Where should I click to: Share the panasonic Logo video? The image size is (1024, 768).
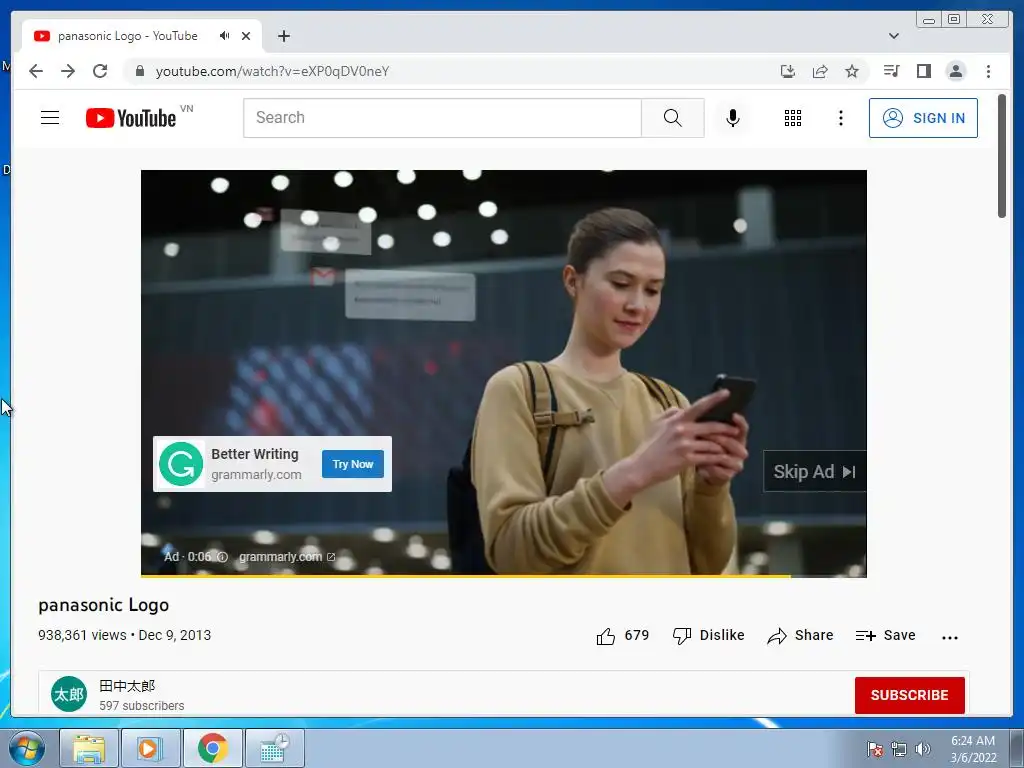(x=800, y=635)
